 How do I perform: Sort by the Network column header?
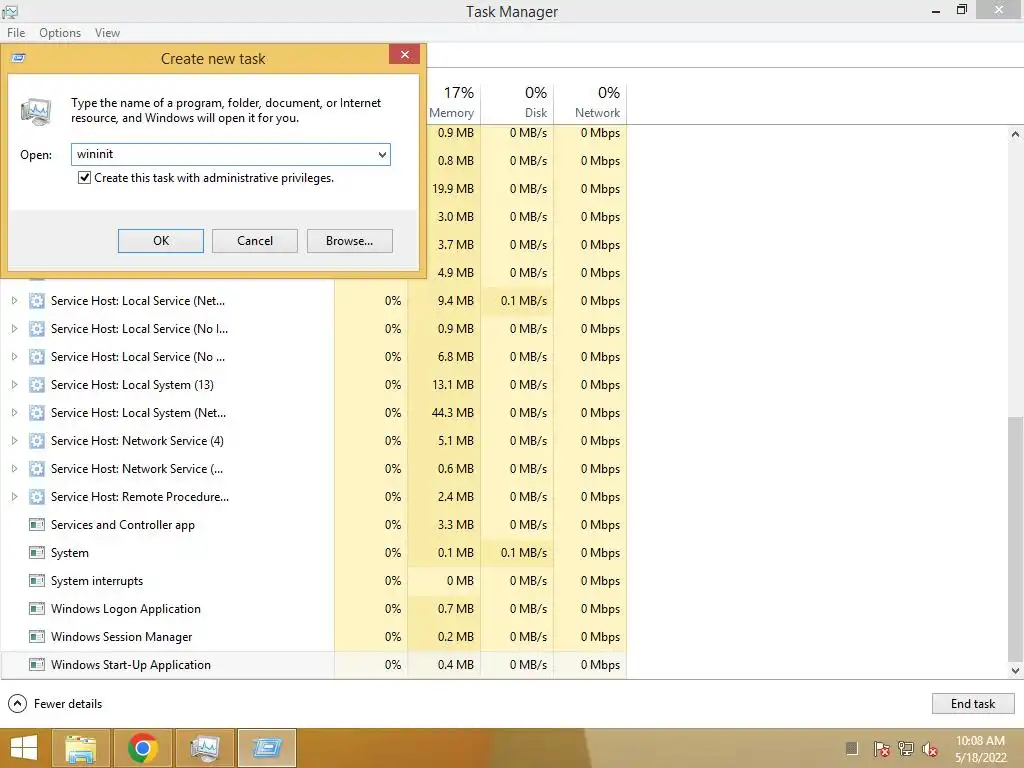pyautogui.click(x=590, y=103)
